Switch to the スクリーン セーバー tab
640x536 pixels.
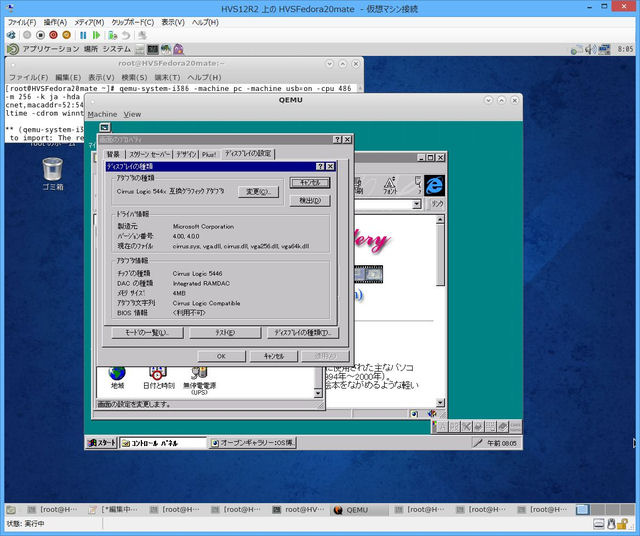[x=149, y=154]
